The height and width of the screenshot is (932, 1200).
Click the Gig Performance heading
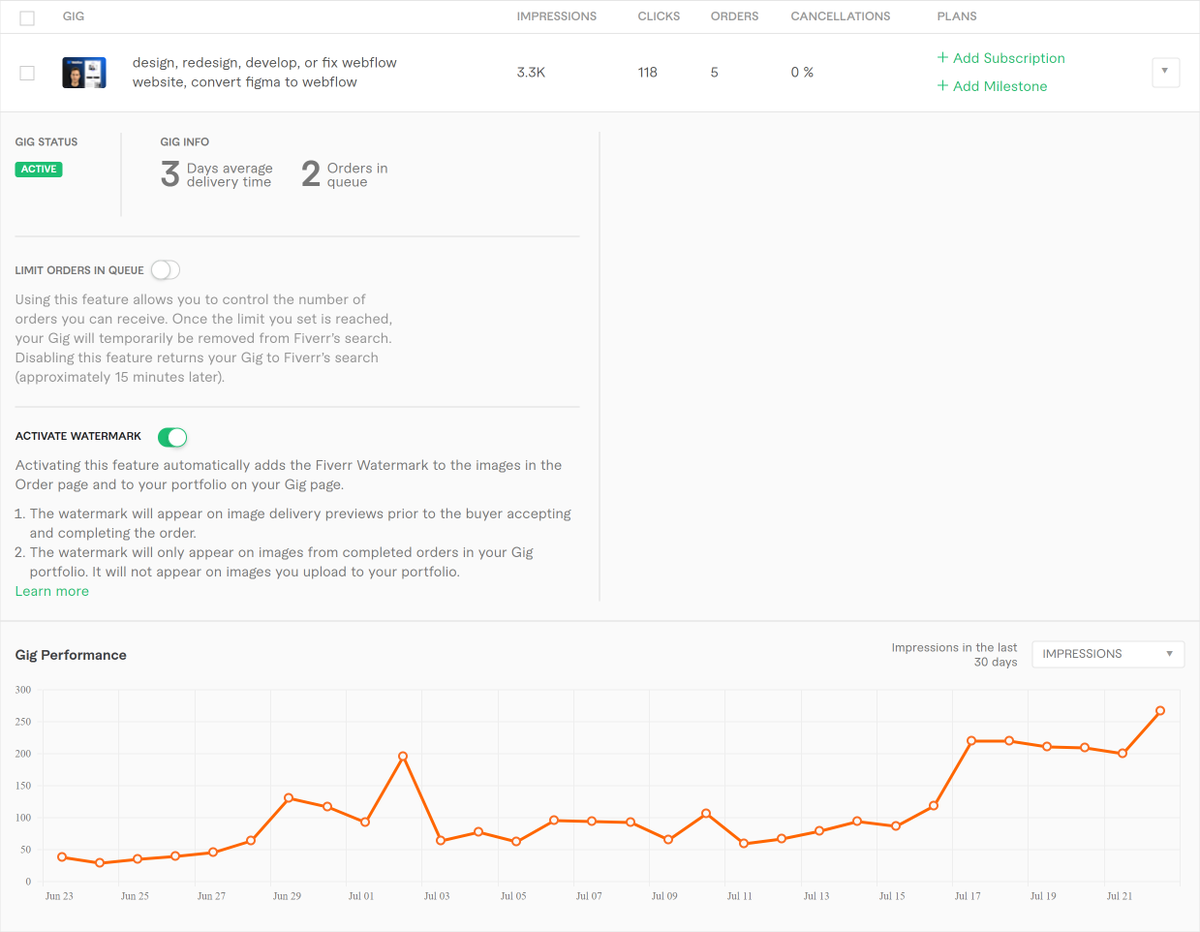tap(71, 655)
